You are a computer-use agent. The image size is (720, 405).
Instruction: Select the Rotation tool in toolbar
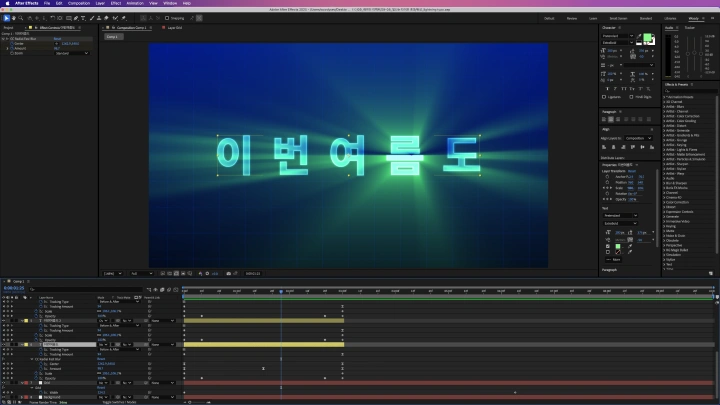(52, 18)
